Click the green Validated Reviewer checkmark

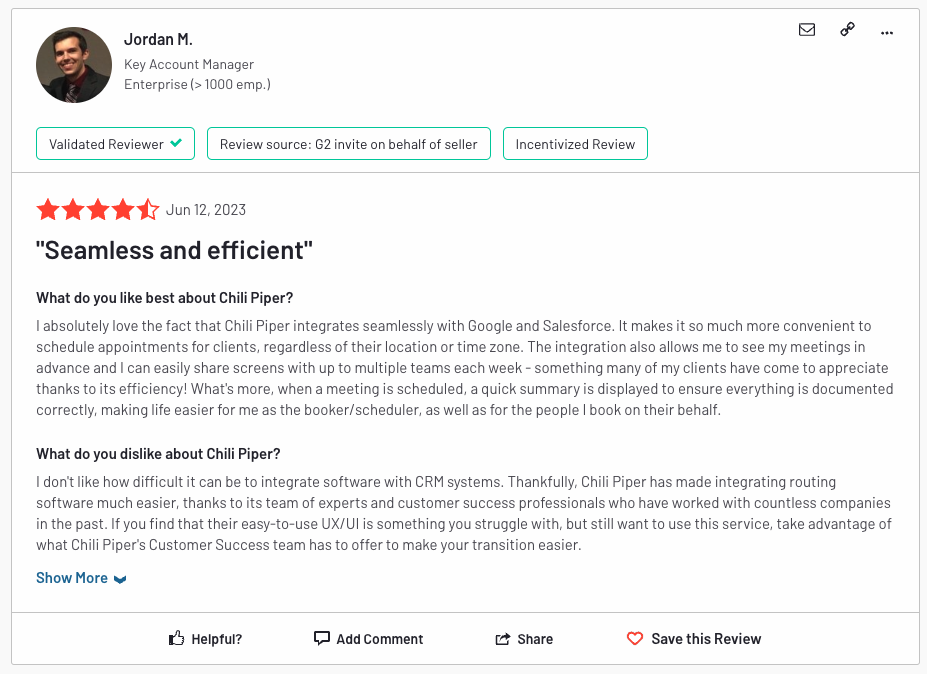pyautogui.click(x=176, y=143)
